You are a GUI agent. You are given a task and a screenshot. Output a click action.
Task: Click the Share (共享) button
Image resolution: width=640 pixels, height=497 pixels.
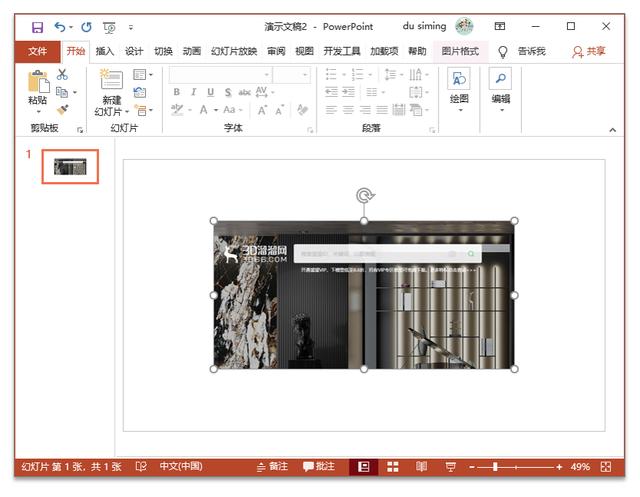coord(589,51)
